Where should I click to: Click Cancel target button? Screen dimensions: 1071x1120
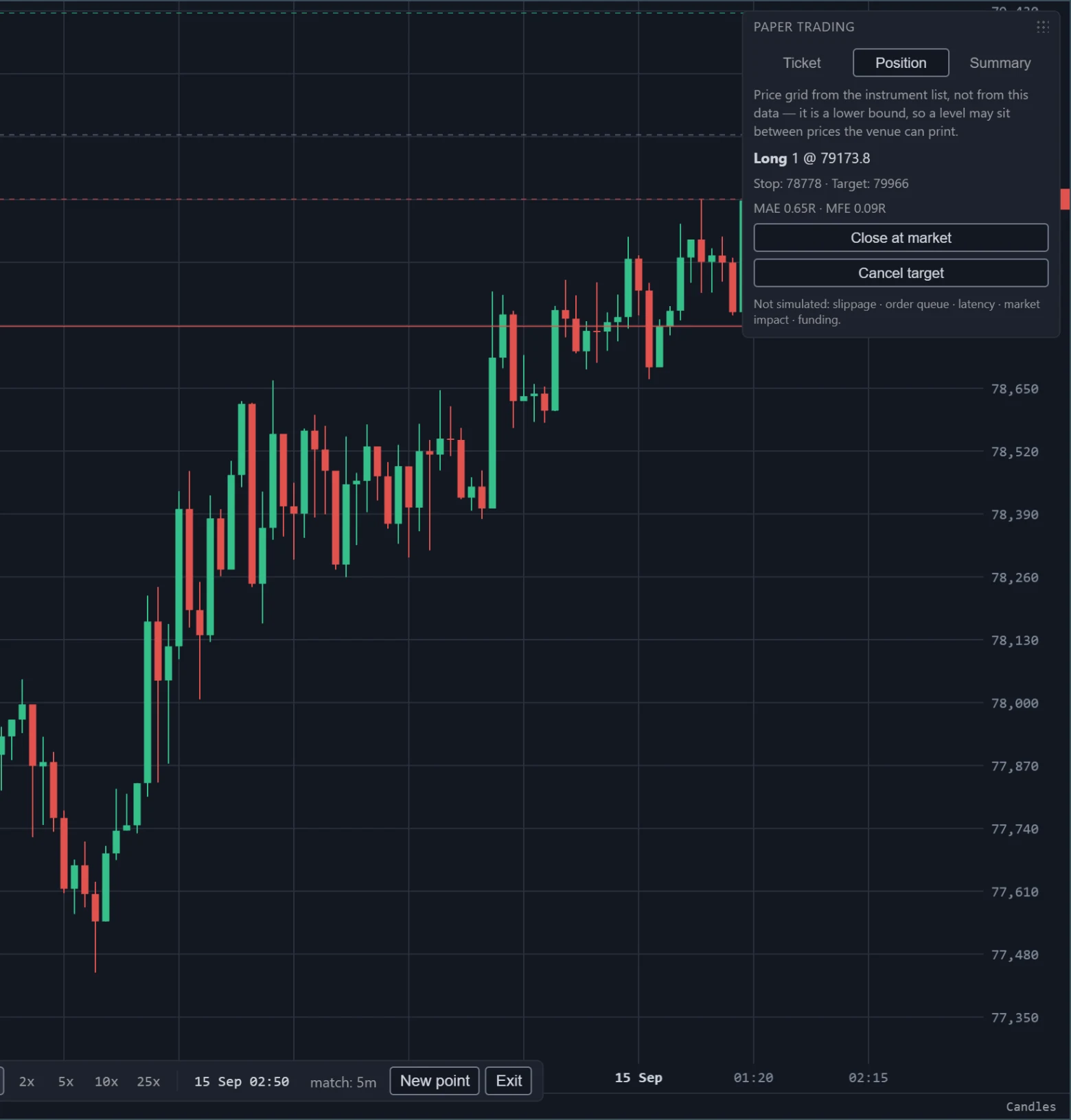point(901,273)
